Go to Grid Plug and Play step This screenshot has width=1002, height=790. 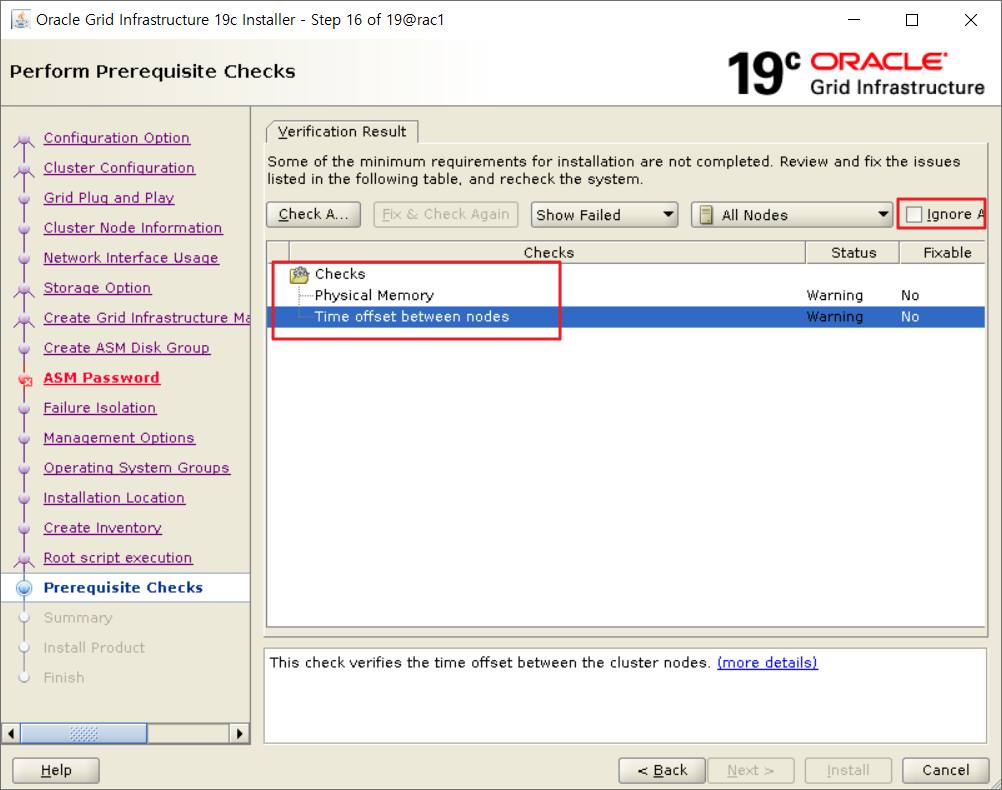109,198
